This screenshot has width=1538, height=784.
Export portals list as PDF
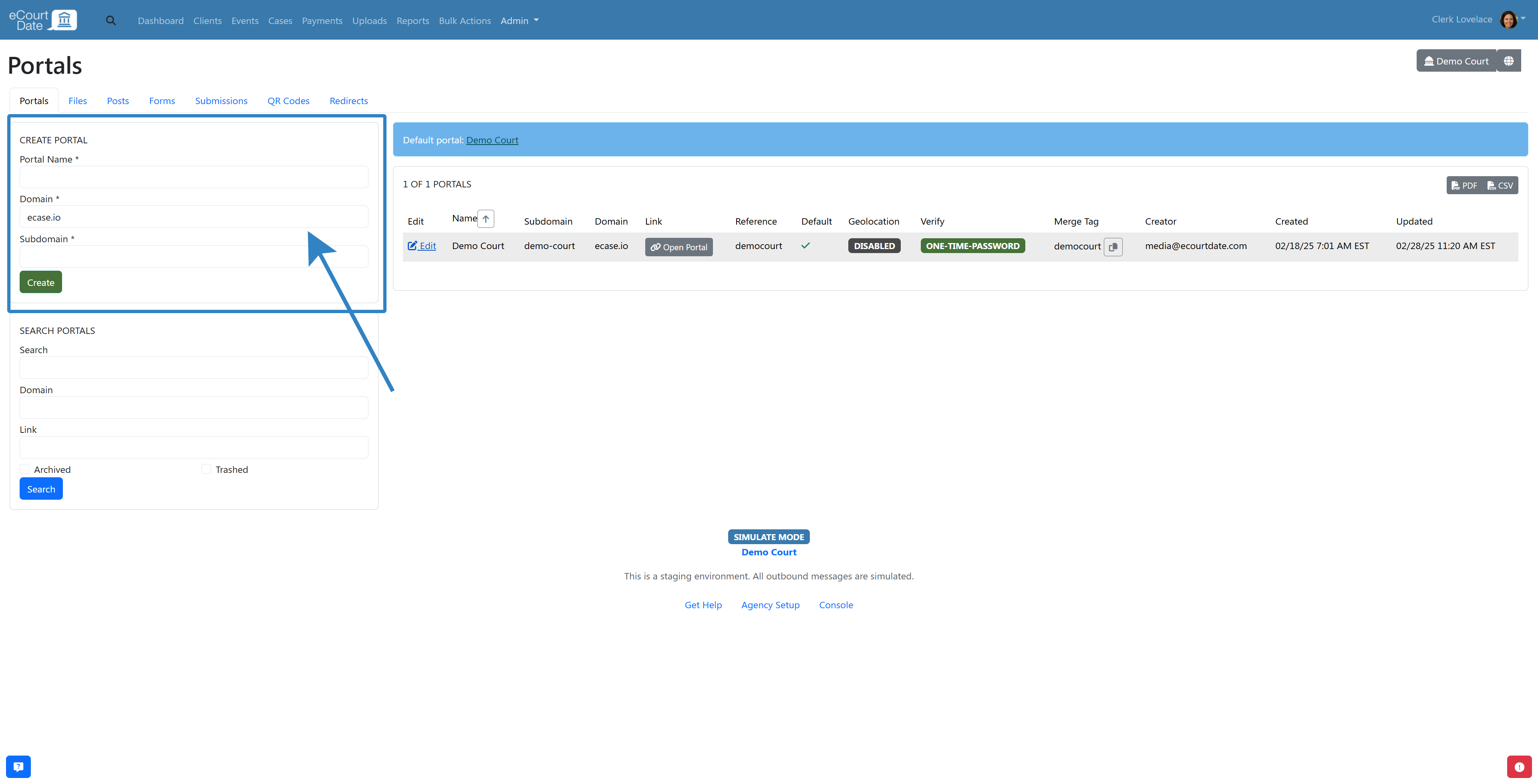click(x=1464, y=186)
